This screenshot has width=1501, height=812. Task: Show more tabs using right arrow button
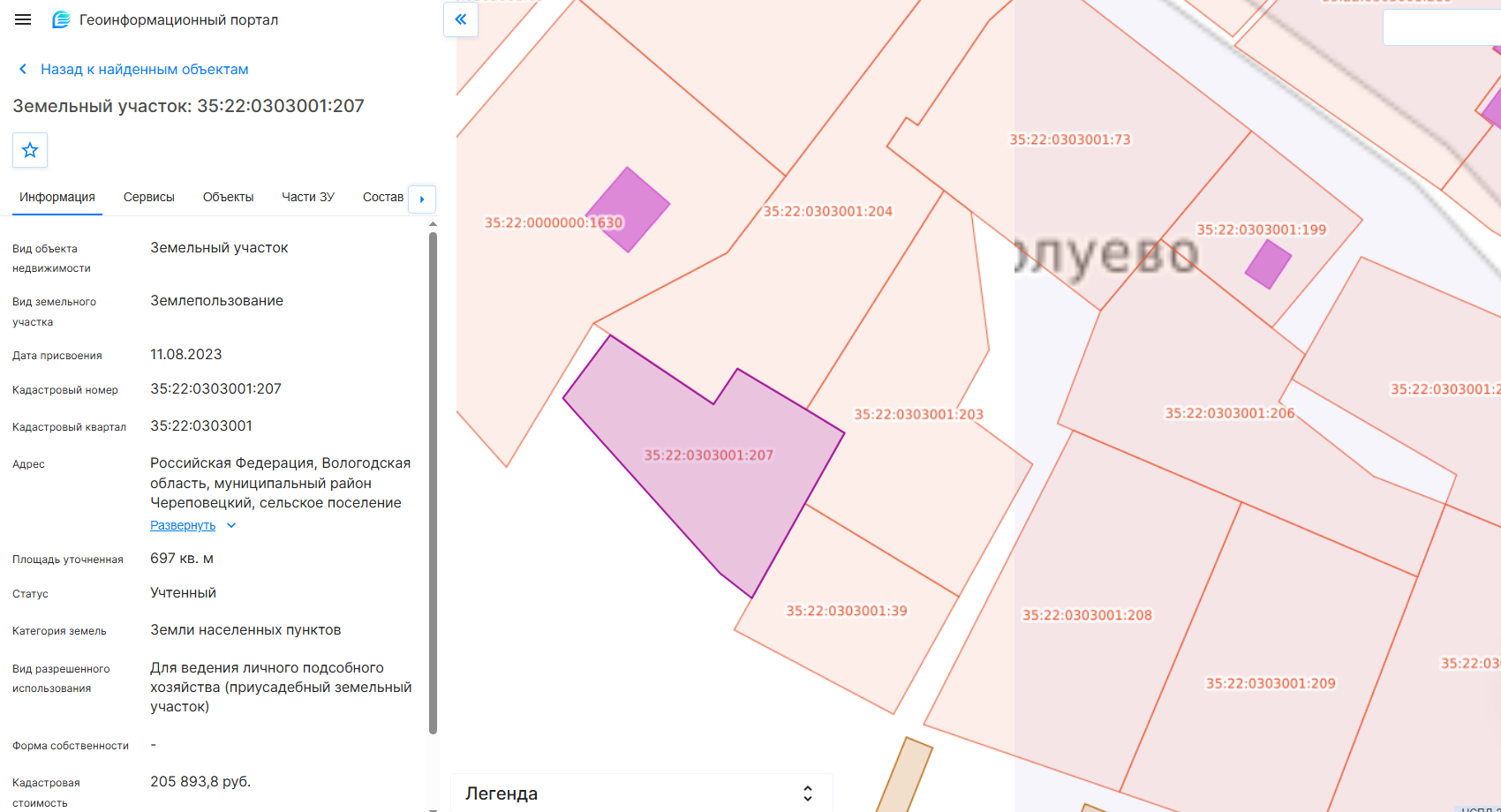(422, 199)
